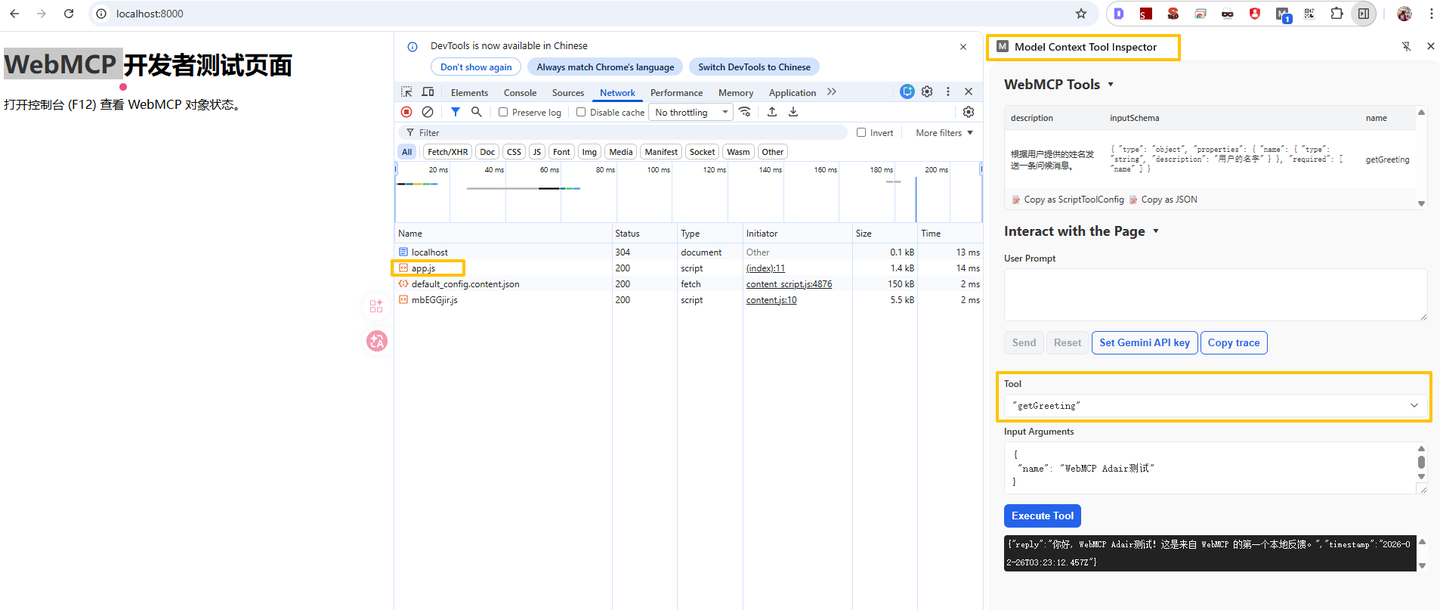1440x610 pixels.
Task: Select the JS filter chip
Action: [537, 152]
